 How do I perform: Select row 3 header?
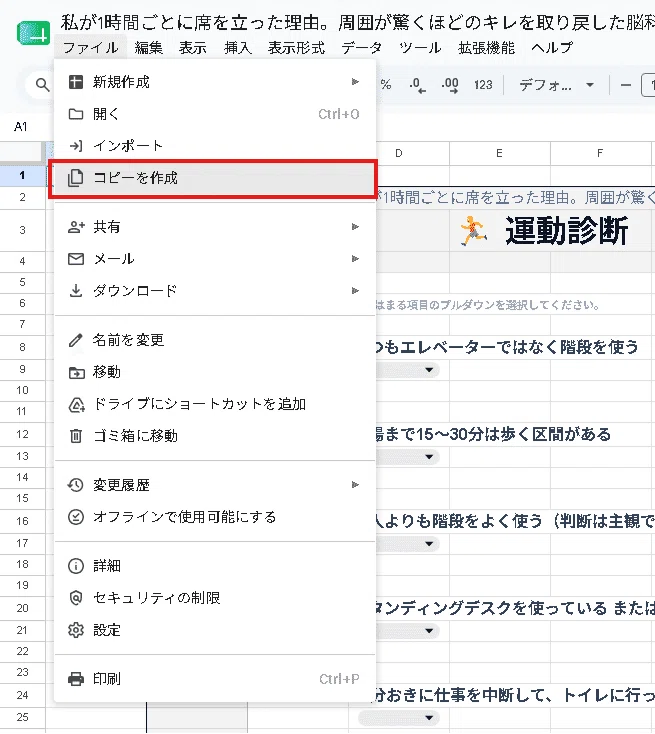pos(22,230)
